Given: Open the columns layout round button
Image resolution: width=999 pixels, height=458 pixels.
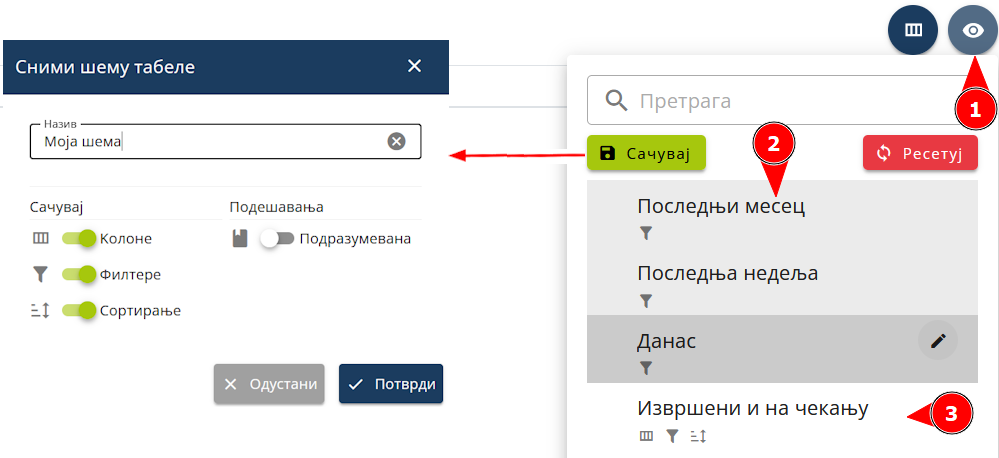Looking at the screenshot, I should [x=912, y=30].
